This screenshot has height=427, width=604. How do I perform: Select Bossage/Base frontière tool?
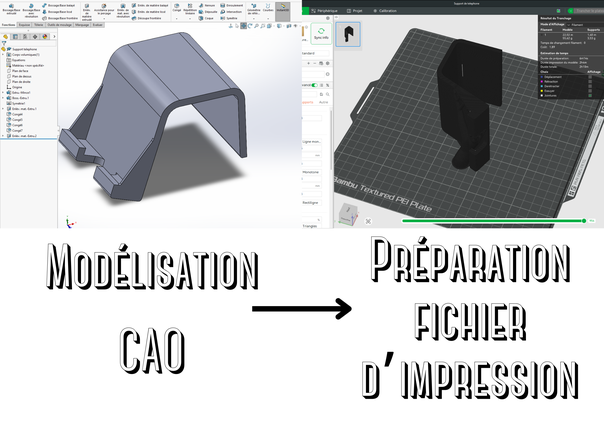click(x=60, y=18)
